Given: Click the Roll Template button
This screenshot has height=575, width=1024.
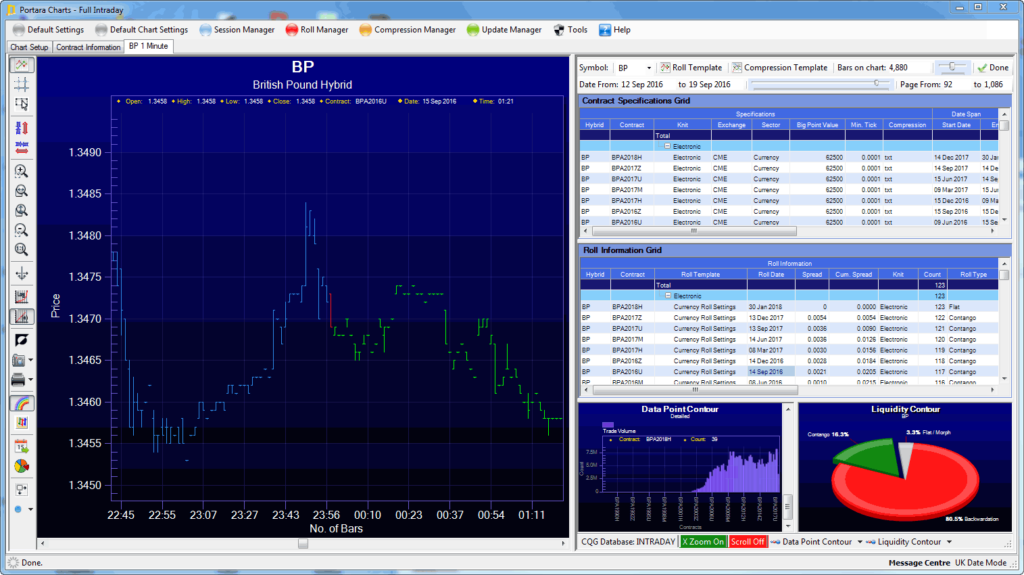Looking at the screenshot, I should (x=691, y=67).
